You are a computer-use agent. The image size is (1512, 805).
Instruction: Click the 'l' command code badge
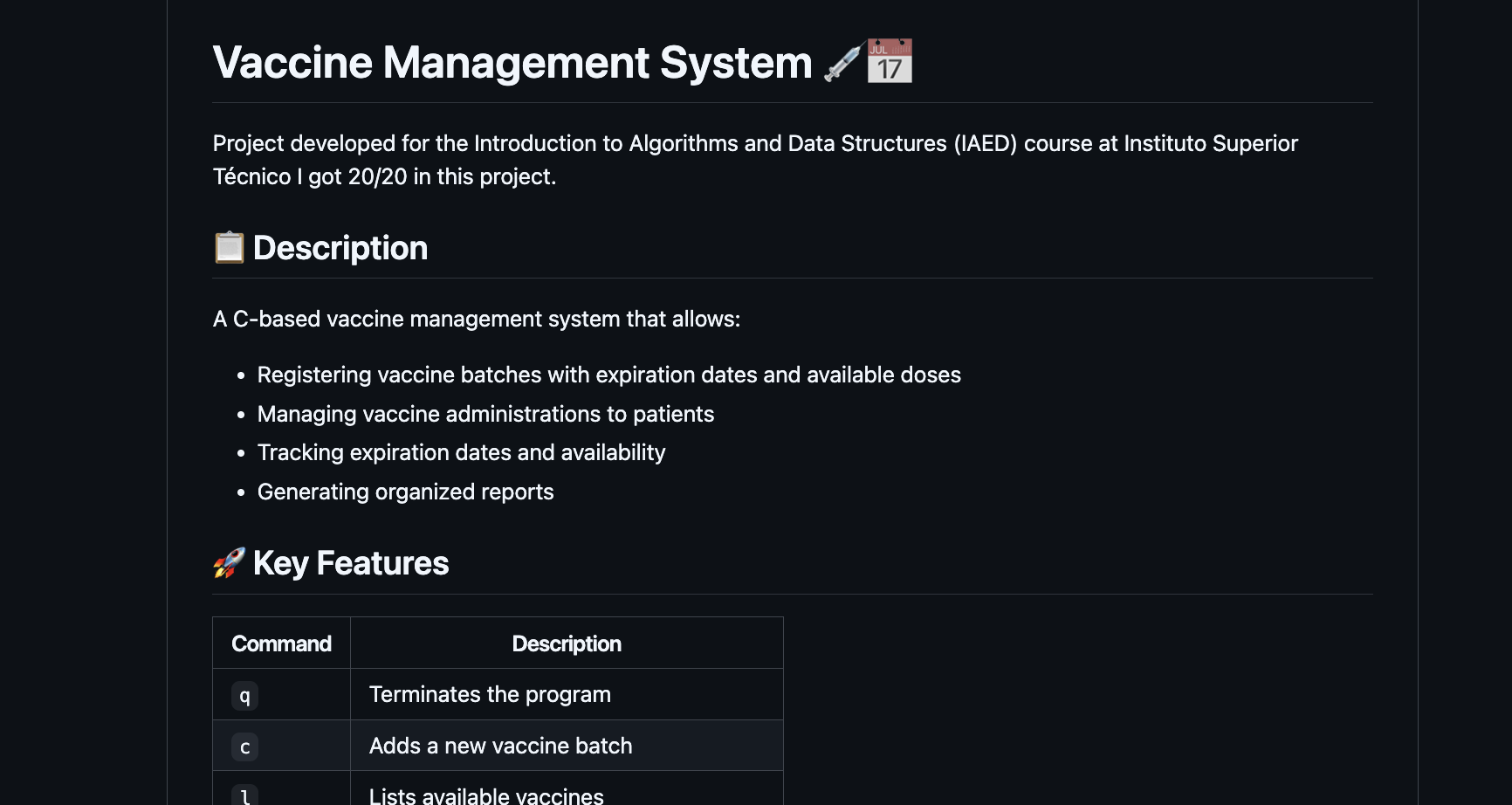tap(244, 795)
